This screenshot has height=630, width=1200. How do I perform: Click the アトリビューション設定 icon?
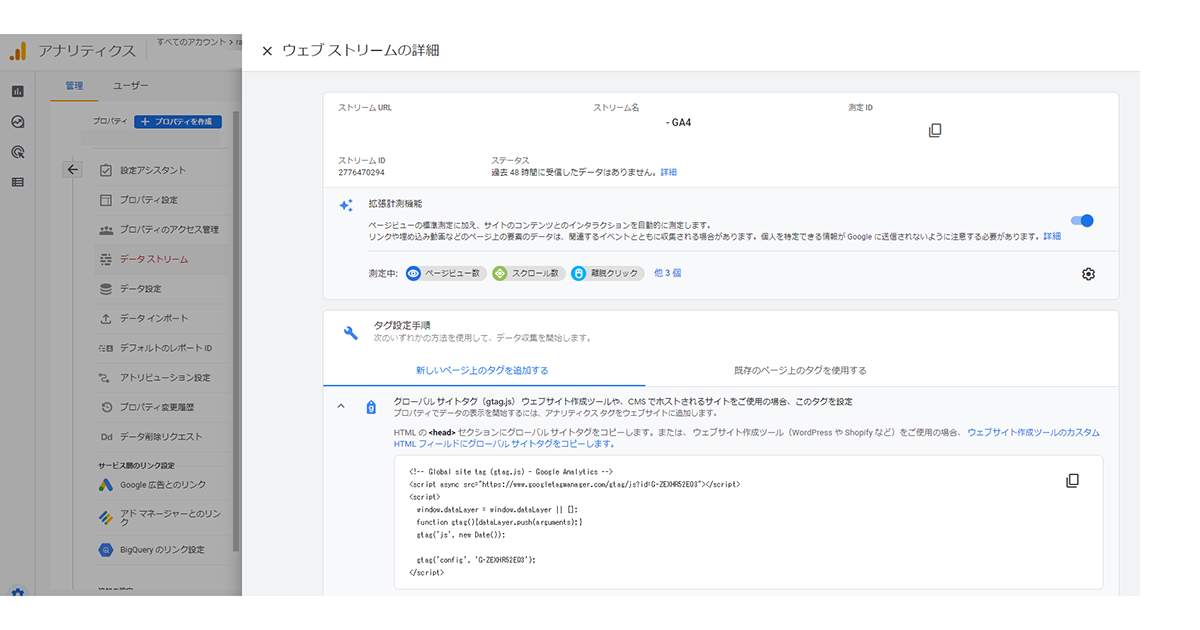pos(106,378)
